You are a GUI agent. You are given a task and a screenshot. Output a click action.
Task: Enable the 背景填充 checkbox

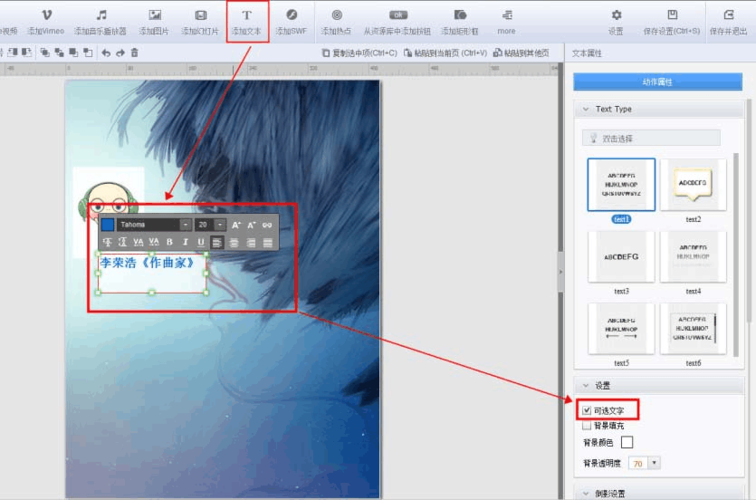tap(587, 426)
